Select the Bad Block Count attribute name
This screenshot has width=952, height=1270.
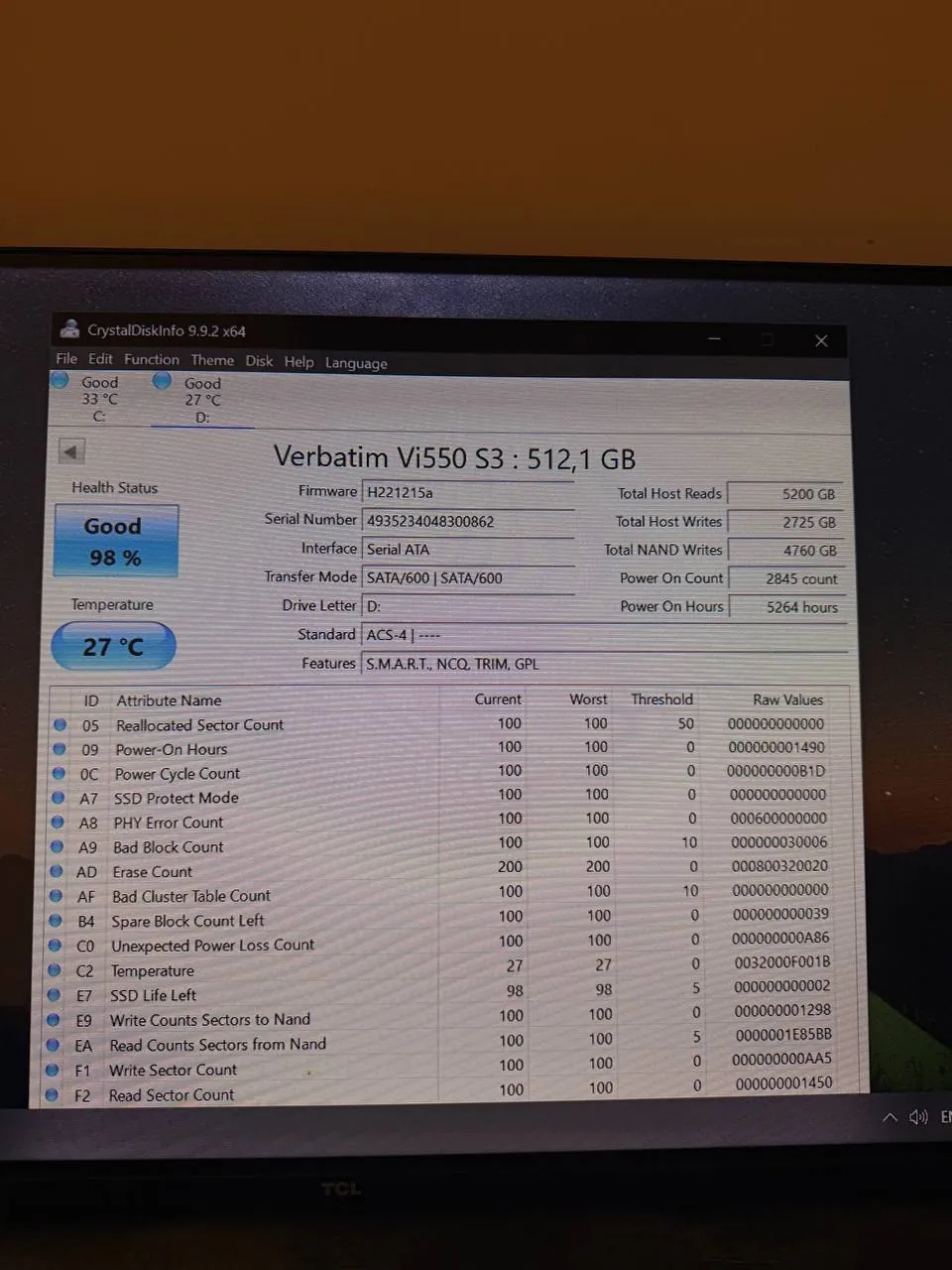168,847
